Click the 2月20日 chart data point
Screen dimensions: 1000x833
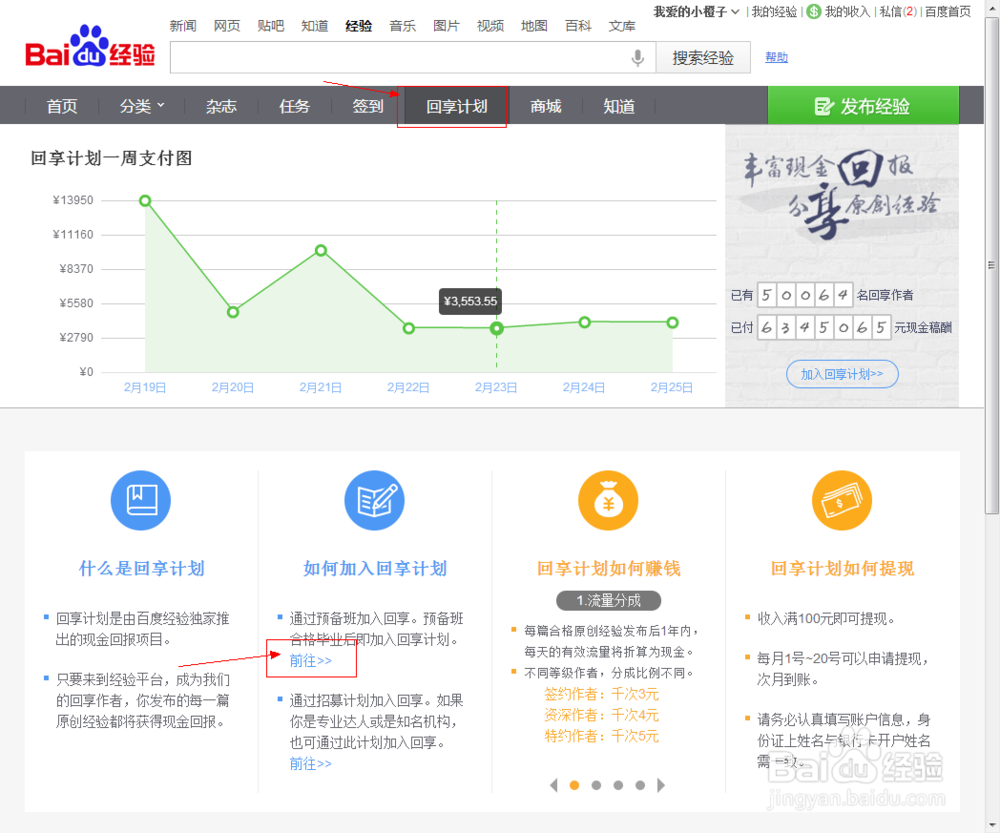[233, 312]
